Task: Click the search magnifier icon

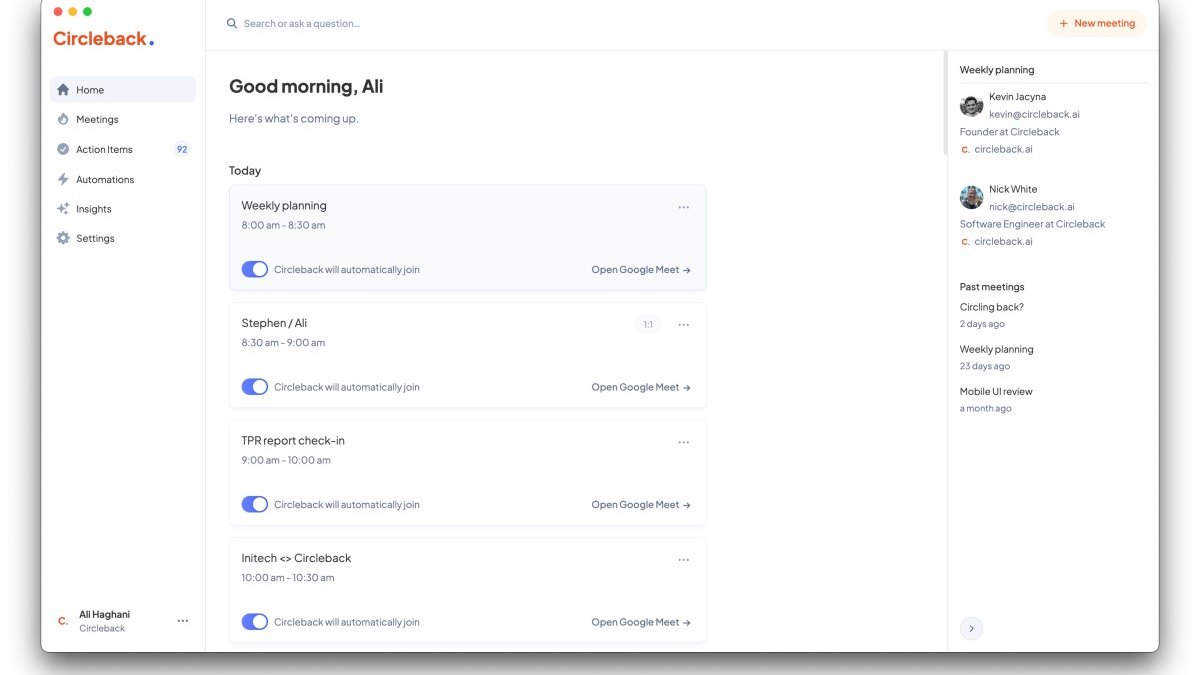Action: pyautogui.click(x=232, y=23)
